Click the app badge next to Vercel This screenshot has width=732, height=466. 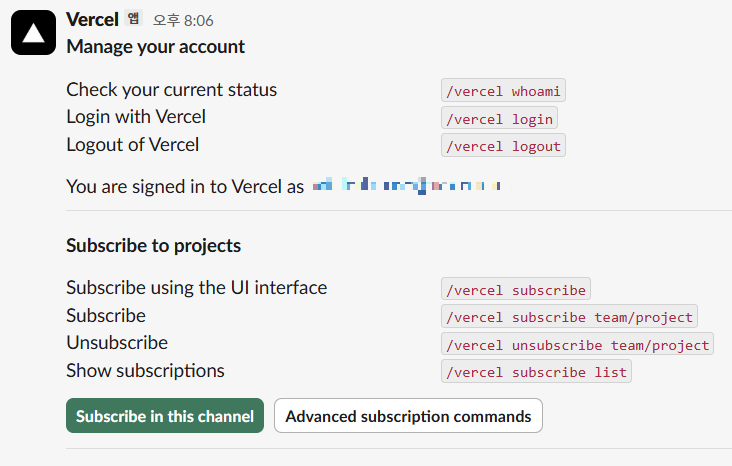(x=133, y=19)
